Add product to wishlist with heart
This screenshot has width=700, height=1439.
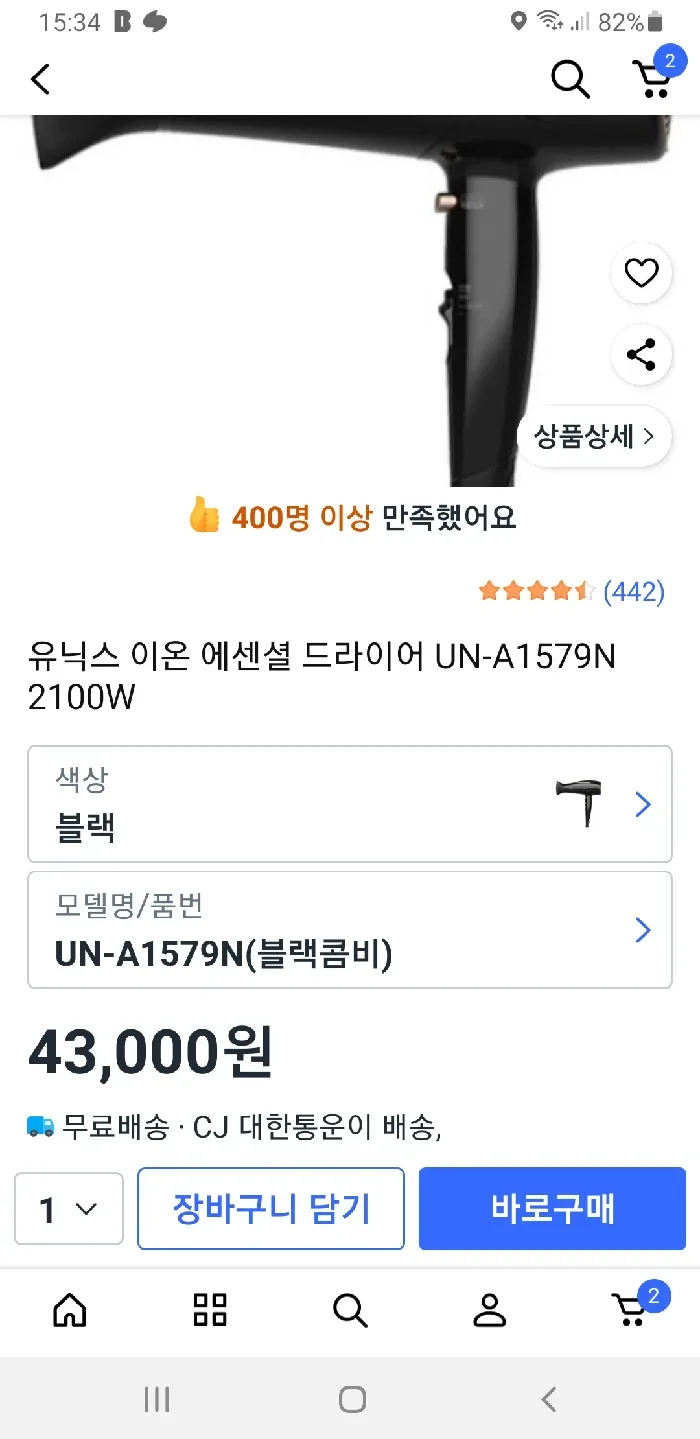coord(641,272)
